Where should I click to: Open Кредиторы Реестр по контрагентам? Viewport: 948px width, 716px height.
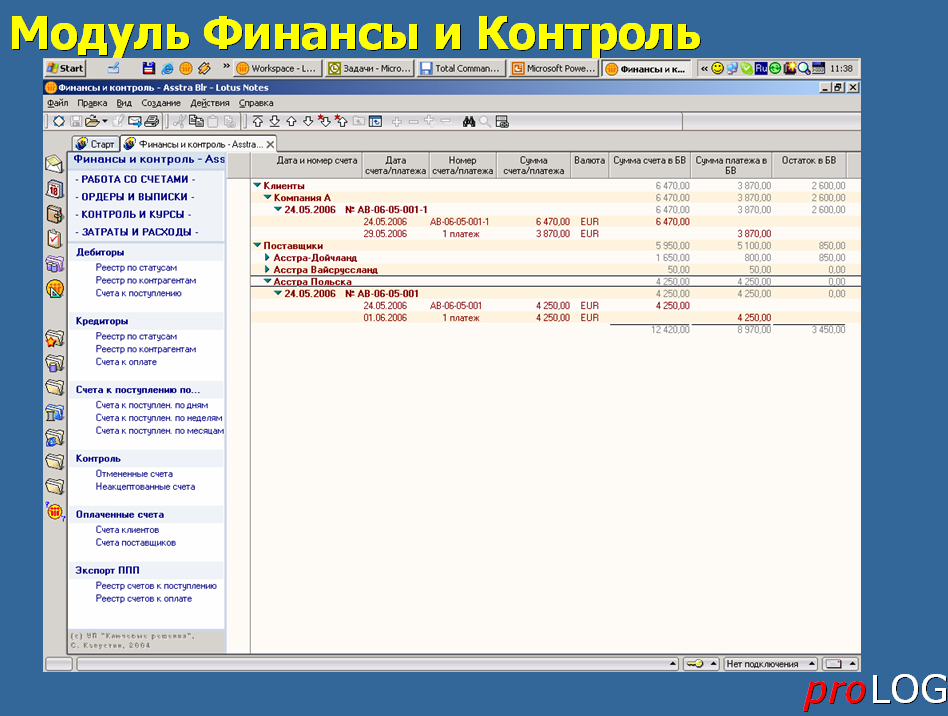pos(146,349)
